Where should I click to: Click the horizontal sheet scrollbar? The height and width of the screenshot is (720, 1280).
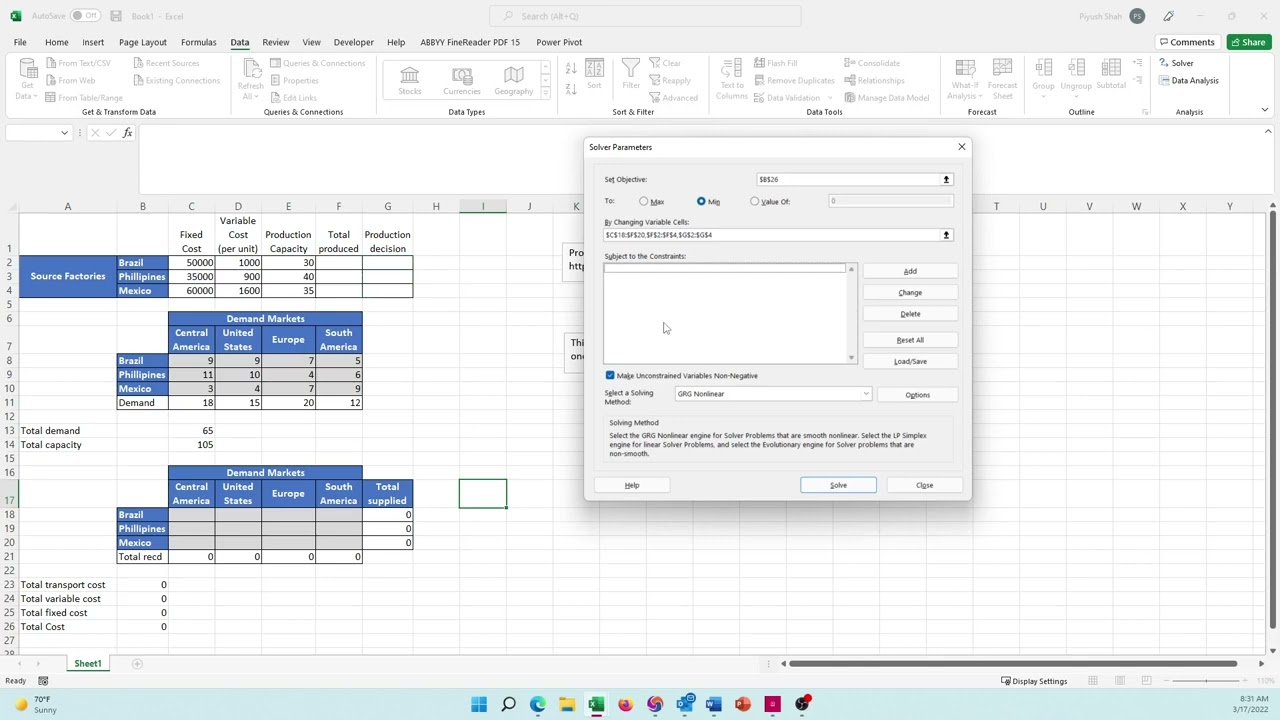(1014, 664)
